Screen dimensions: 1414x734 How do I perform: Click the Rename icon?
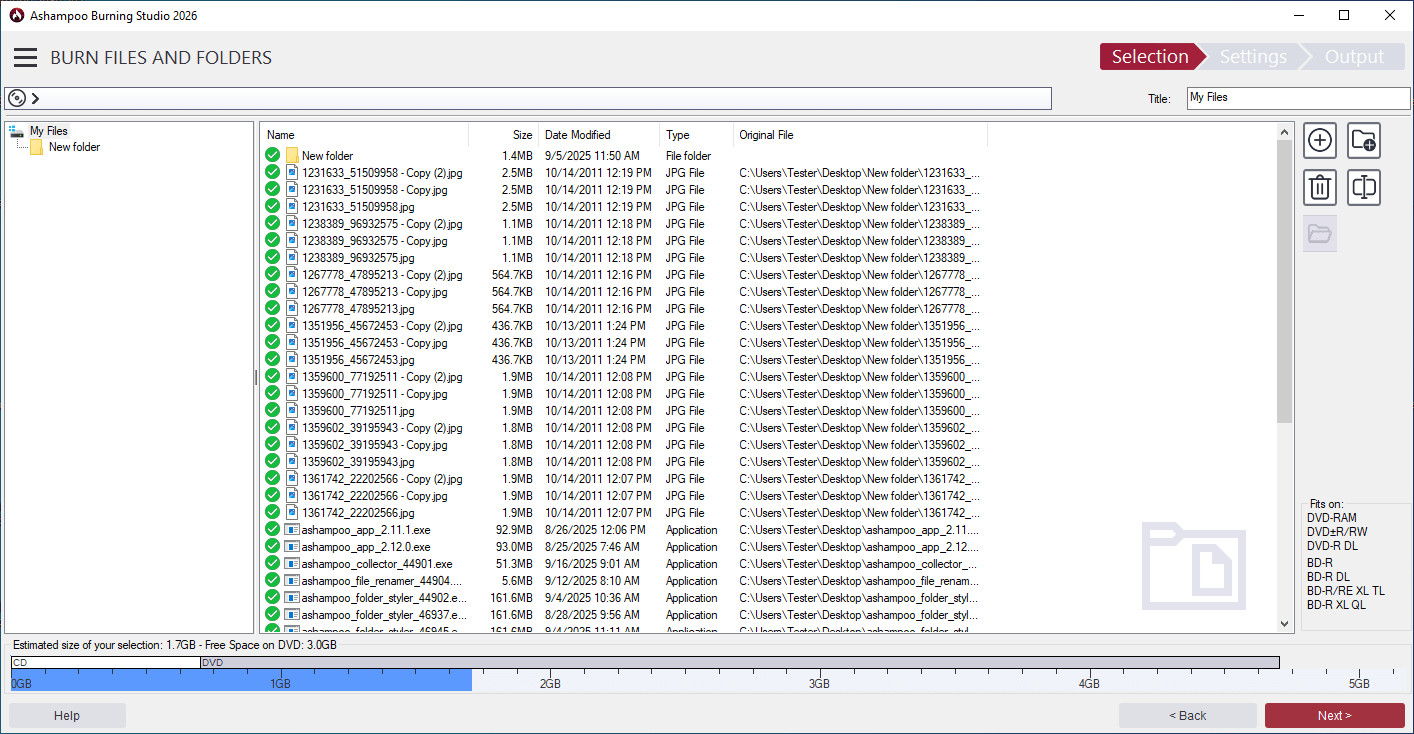(1364, 187)
